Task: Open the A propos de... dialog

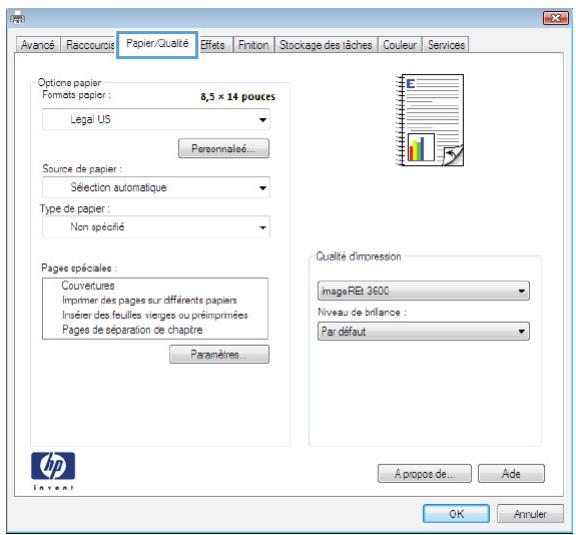Action: (x=425, y=473)
